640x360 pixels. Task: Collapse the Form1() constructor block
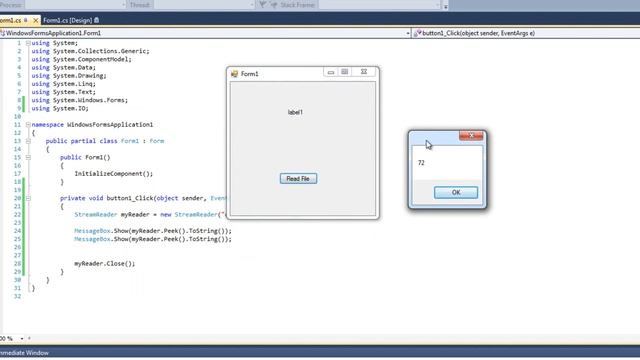[x=28, y=157]
